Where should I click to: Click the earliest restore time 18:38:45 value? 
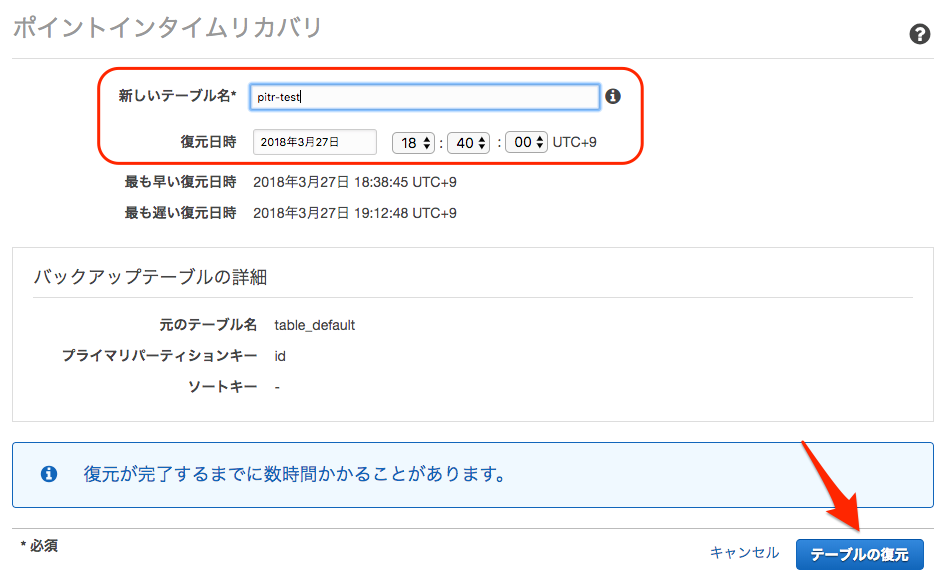point(354,182)
